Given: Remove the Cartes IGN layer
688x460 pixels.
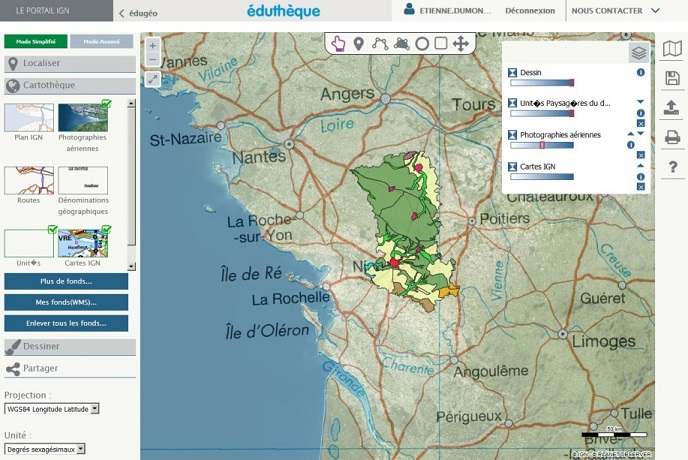Looking at the screenshot, I should click(x=641, y=187).
